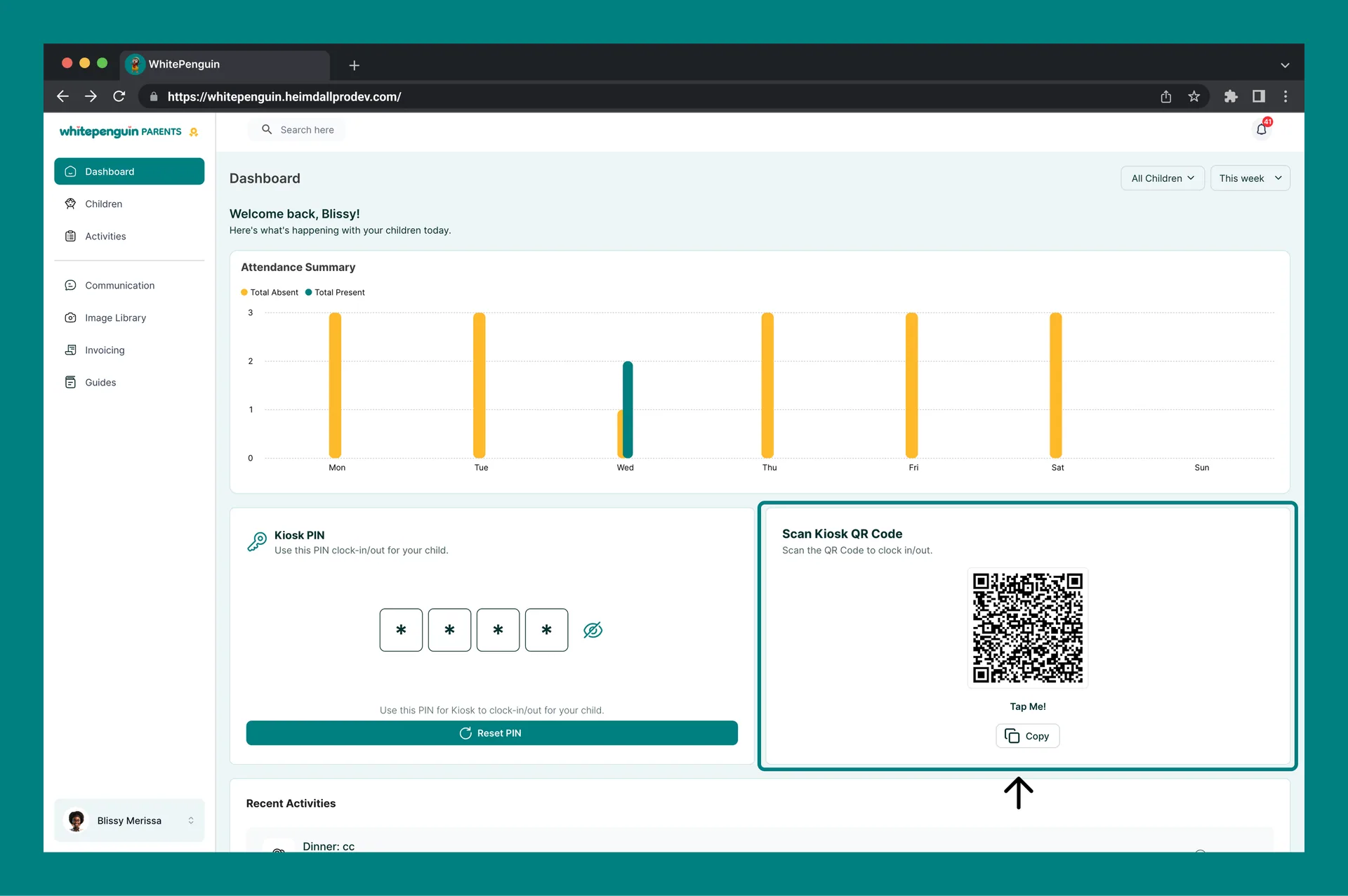Tap the Kiosk QR code image
1348x896 pixels.
pyautogui.click(x=1028, y=628)
